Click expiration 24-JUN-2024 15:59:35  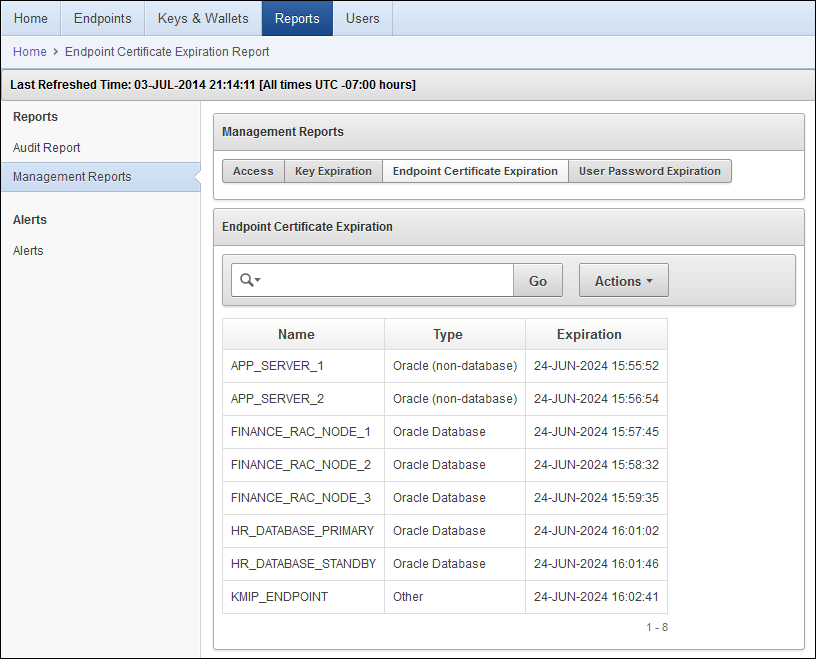pyautogui.click(x=596, y=498)
